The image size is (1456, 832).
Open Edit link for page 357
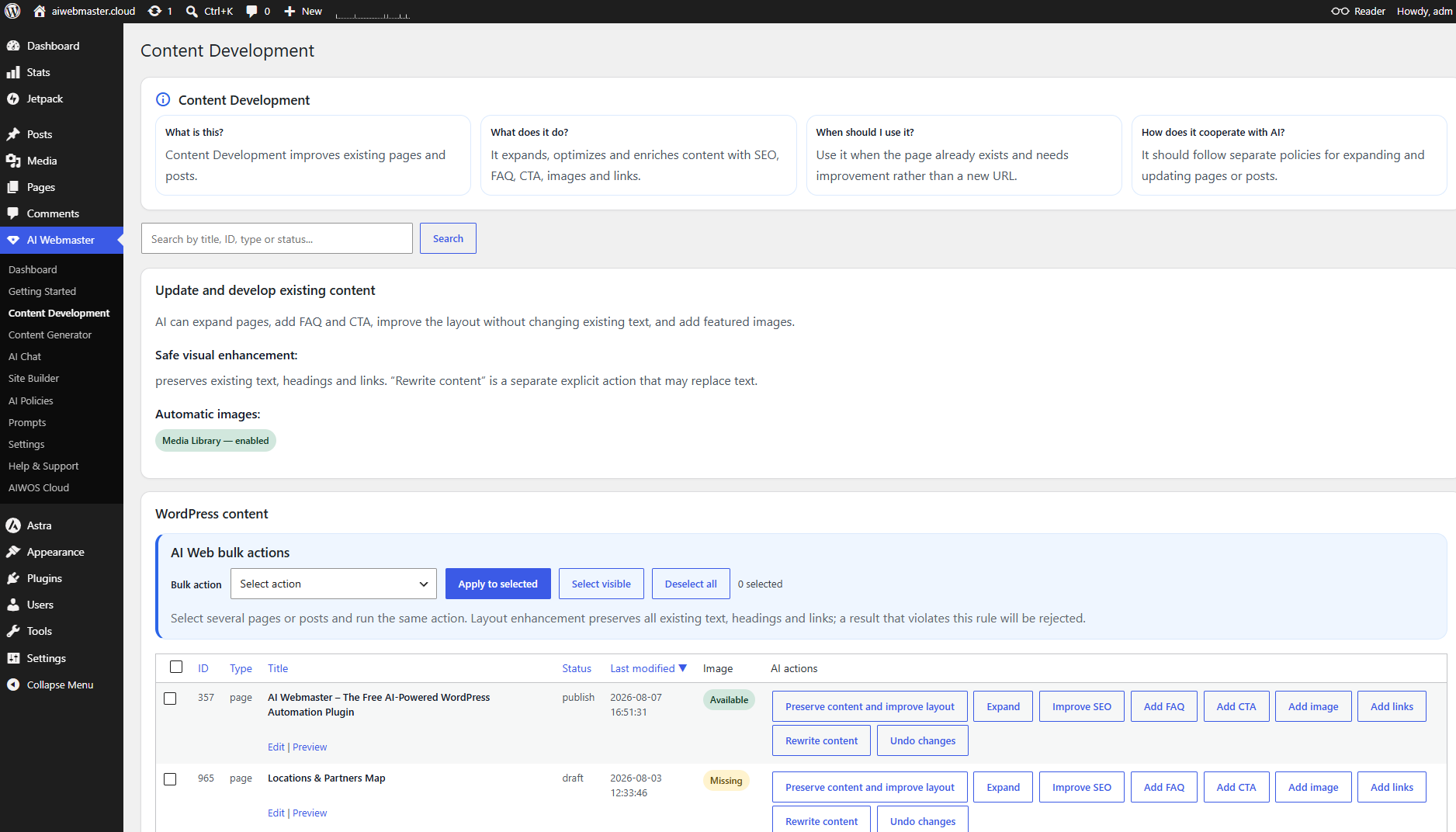[x=276, y=747]
